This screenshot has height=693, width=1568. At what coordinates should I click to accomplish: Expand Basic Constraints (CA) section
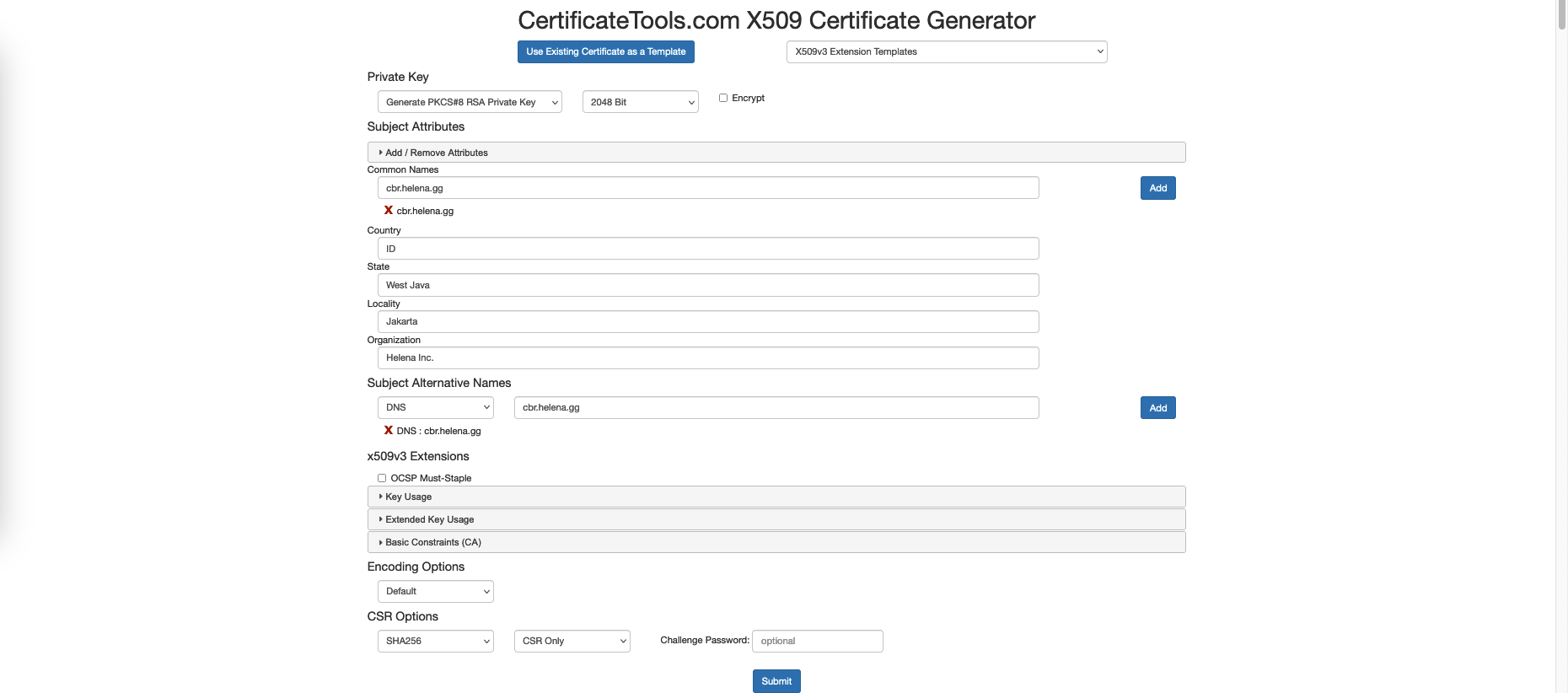click(433, 542)
